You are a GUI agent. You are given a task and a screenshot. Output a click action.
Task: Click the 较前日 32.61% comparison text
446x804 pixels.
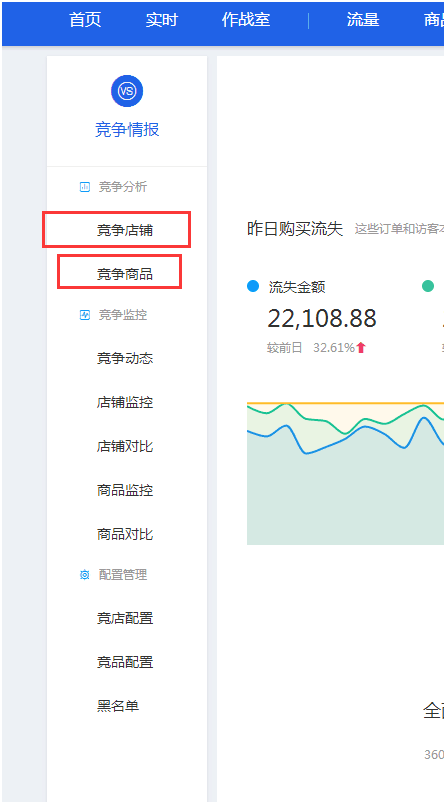(311, 348)
